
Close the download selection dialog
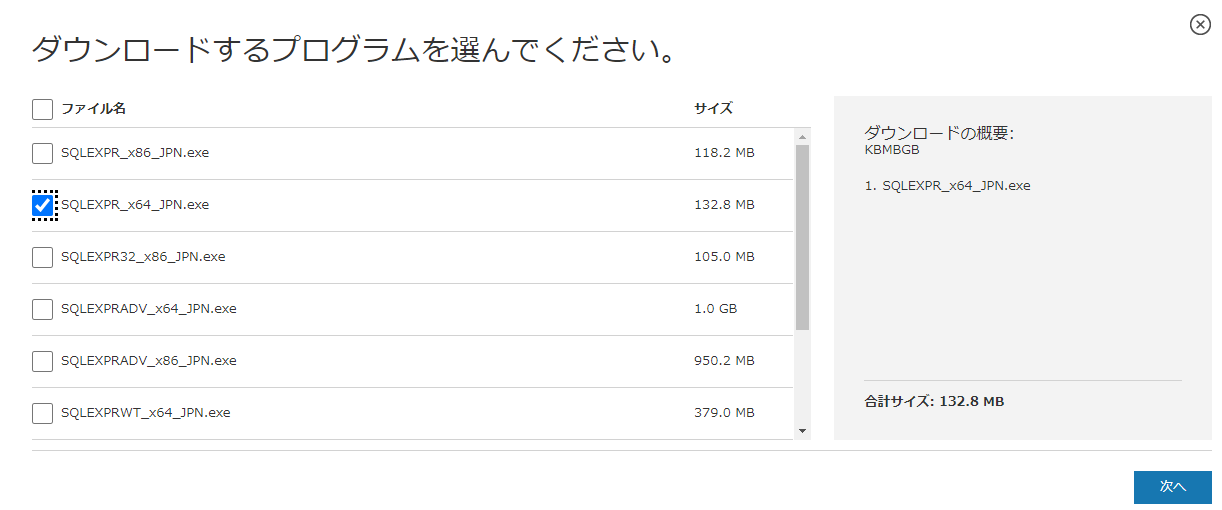pyautogui.click(x=1200, y=25)
